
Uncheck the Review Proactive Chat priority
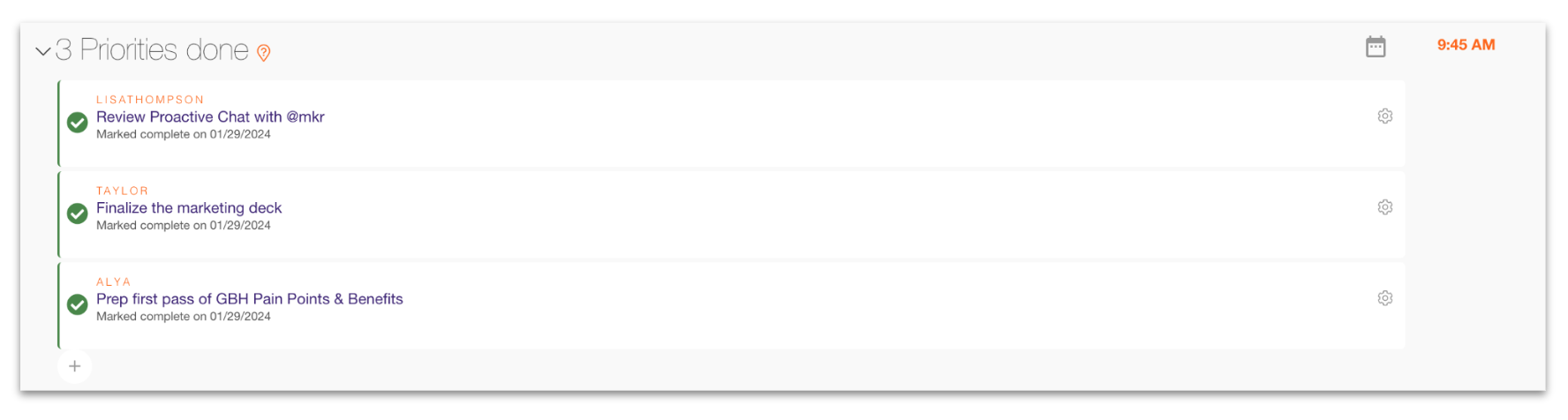click(x=78, y=123)
